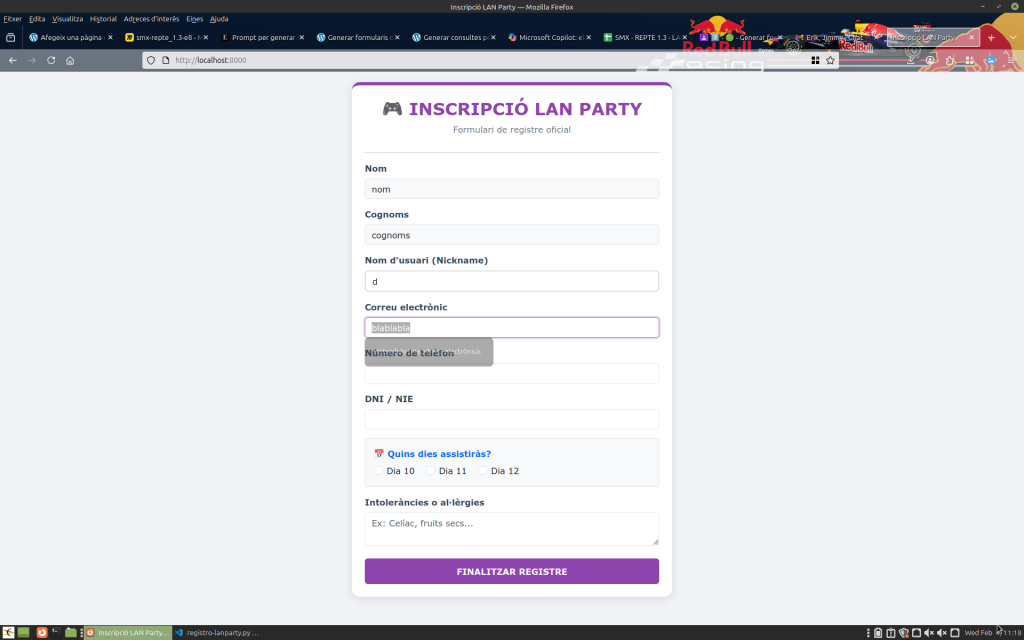Enable the Dia 12 checkbox
The image size is (1024, 640).
point(483,471)
